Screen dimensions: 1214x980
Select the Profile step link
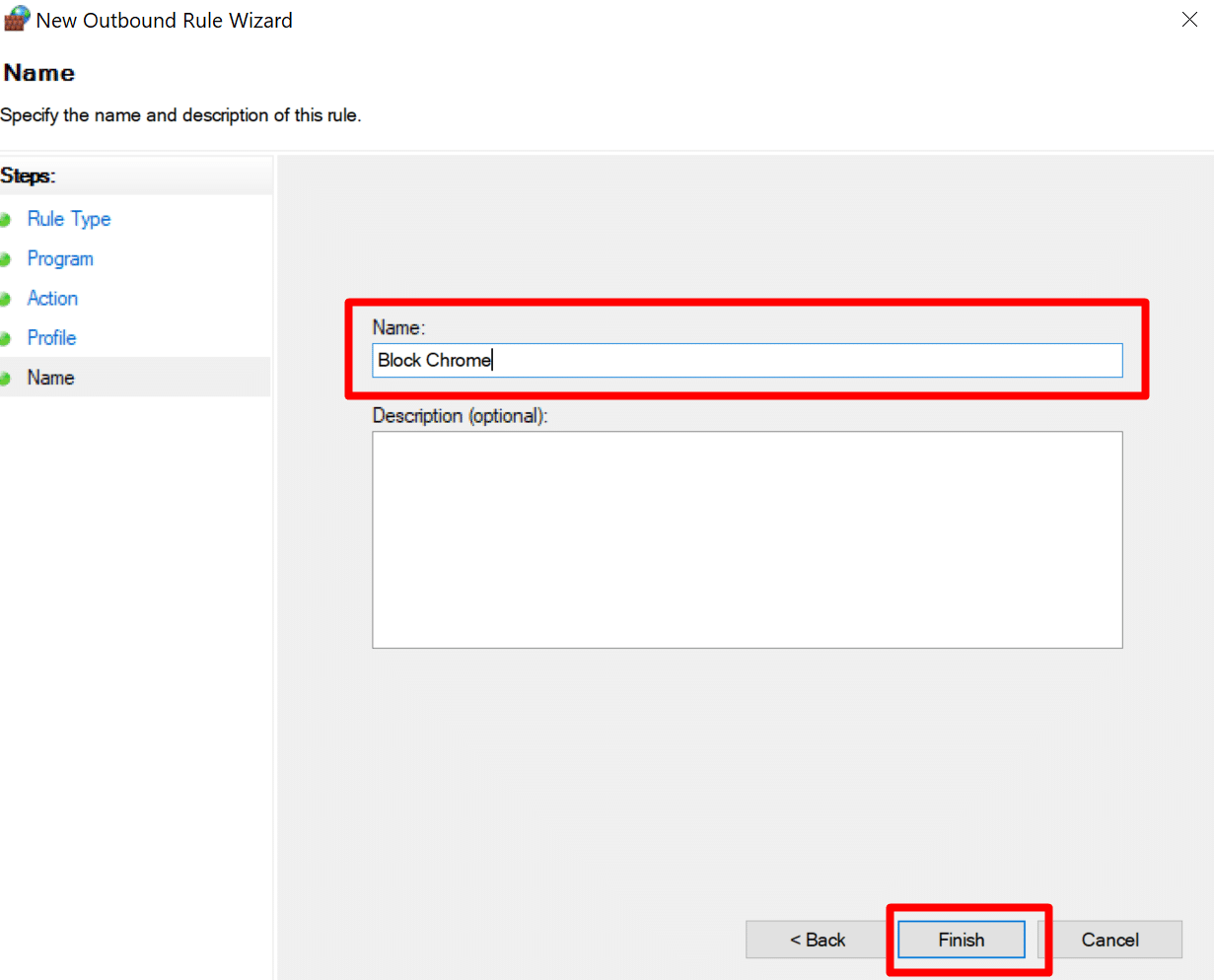[x=51, y=337]
